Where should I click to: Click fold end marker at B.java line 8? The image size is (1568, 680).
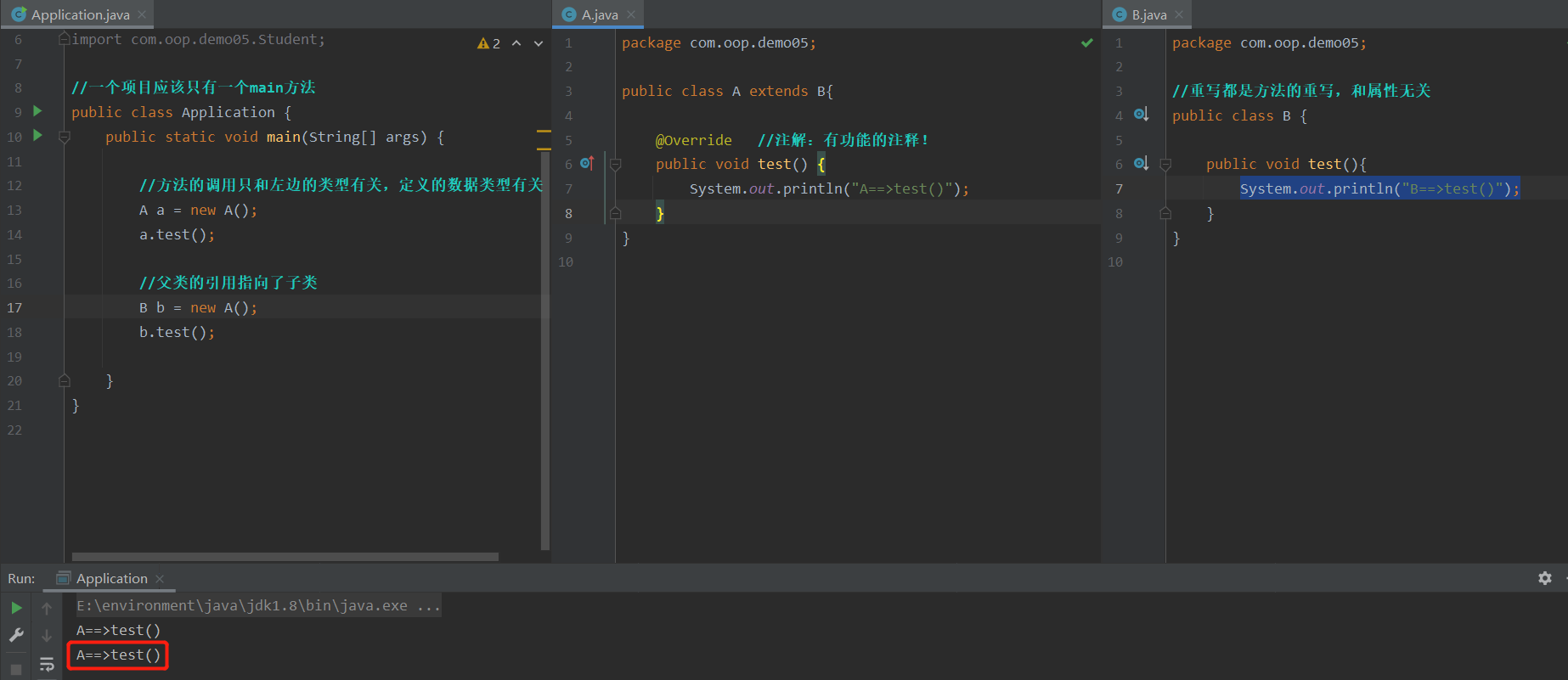click(1165, 213)
